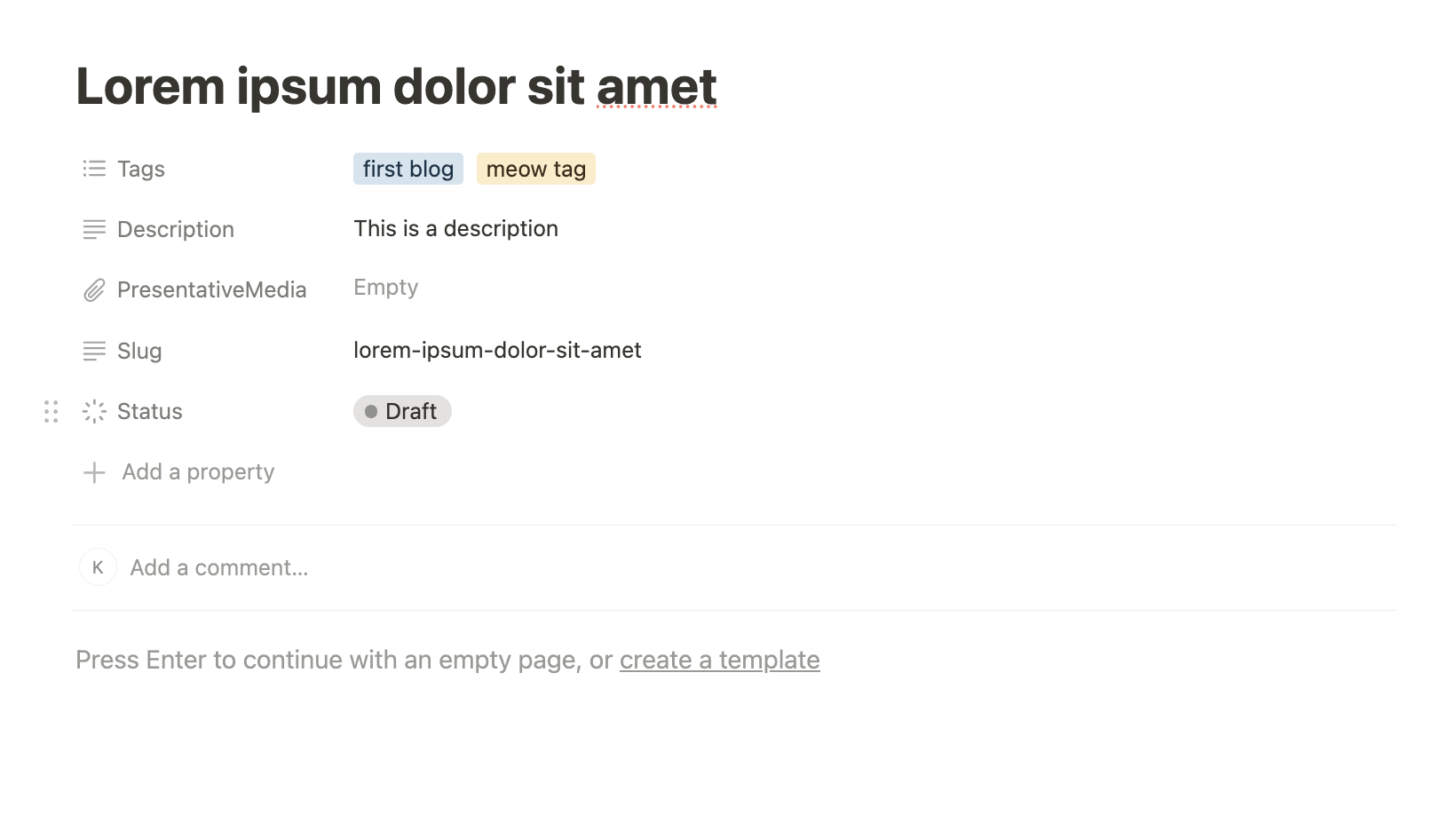Click the plus icon for adding property
Image resolution: width=1456 pixels, height=831 pixels.
tap(94, 472)
